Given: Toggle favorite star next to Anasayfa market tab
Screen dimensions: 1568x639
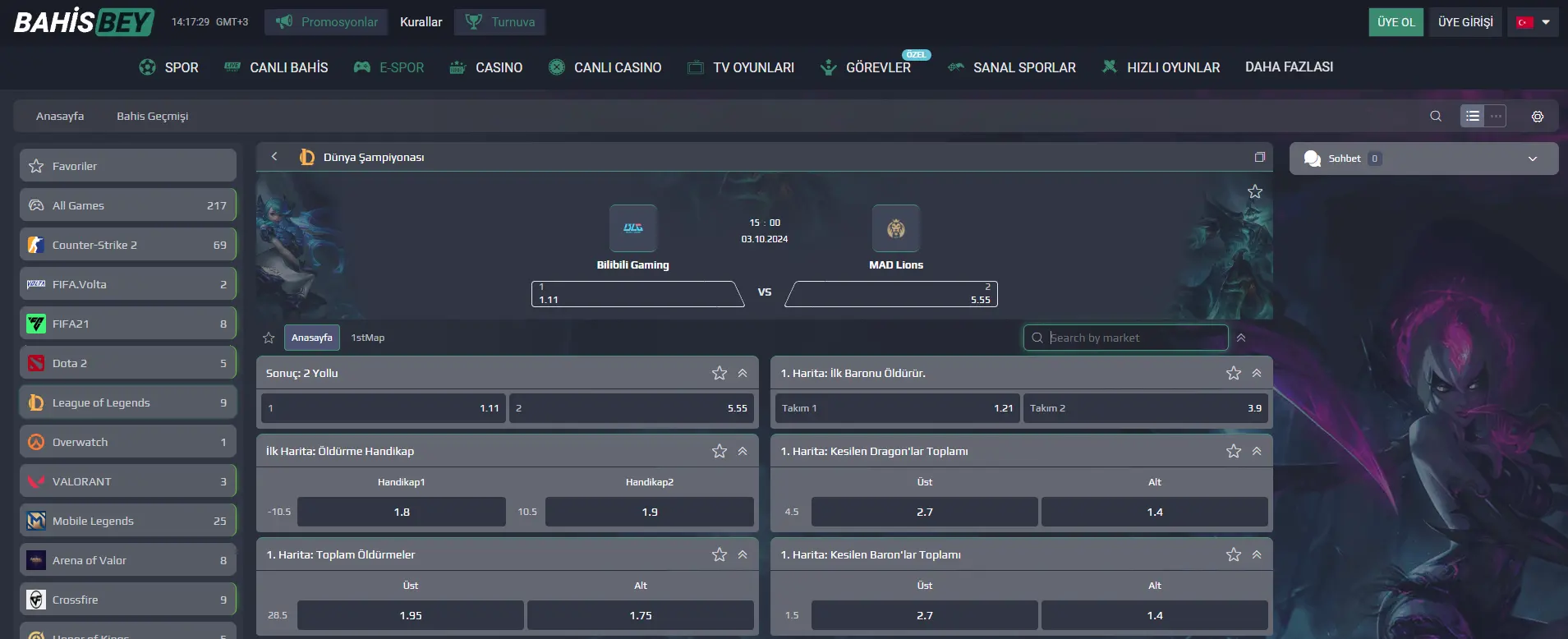Looking at the screenshot, I should click(269, 338).
